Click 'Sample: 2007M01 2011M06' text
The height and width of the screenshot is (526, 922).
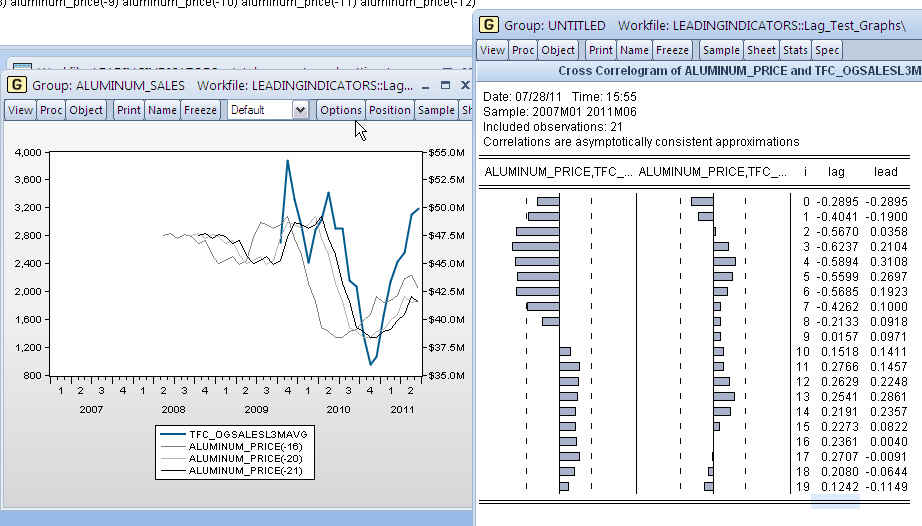(560, 112)
